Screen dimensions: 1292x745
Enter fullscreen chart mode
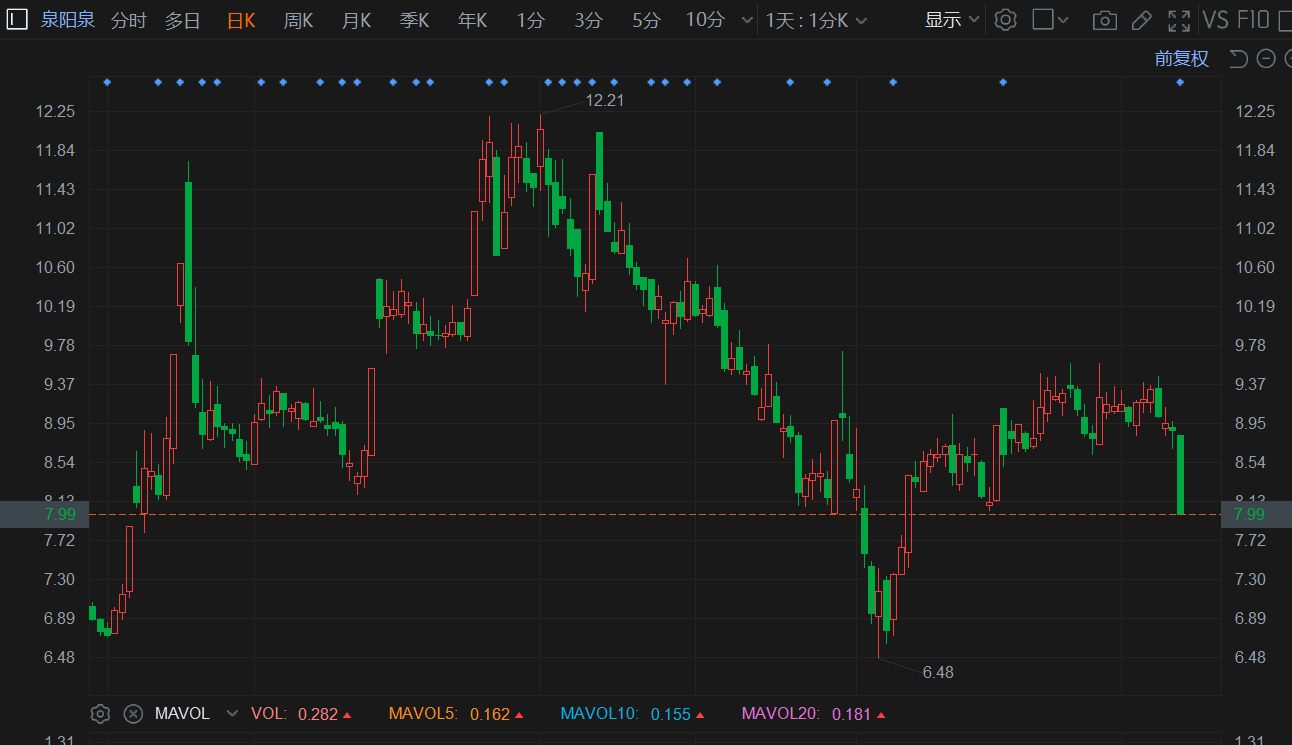(x=1179, y=20)
